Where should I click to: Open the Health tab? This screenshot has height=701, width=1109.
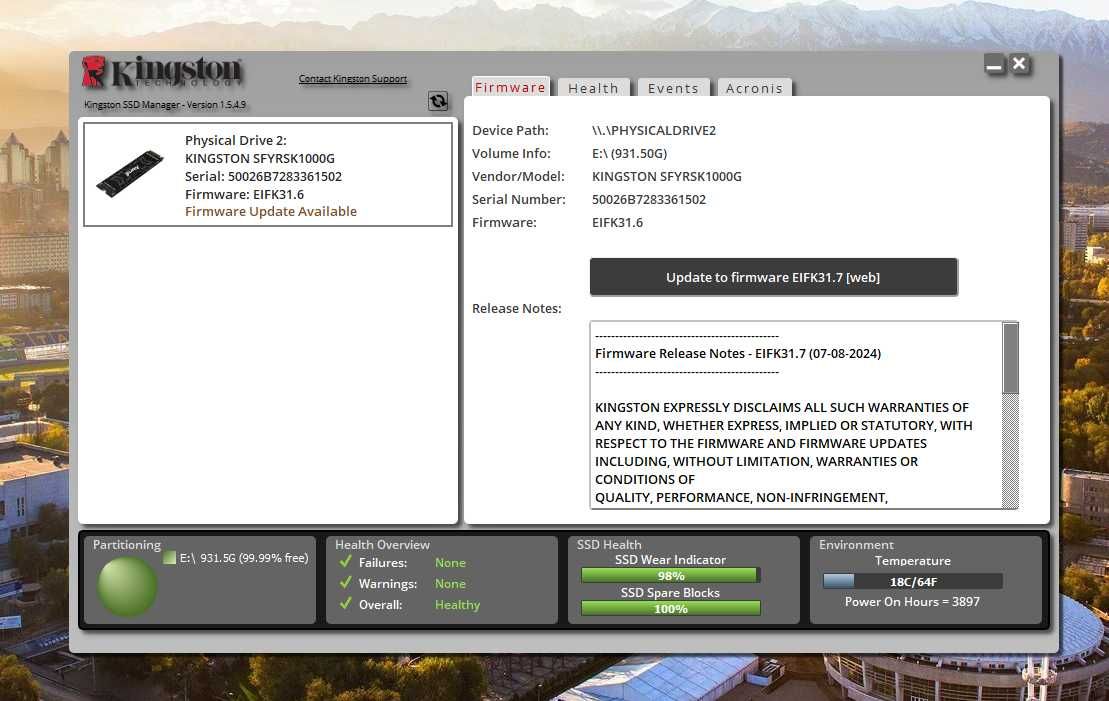click(593, 88)
